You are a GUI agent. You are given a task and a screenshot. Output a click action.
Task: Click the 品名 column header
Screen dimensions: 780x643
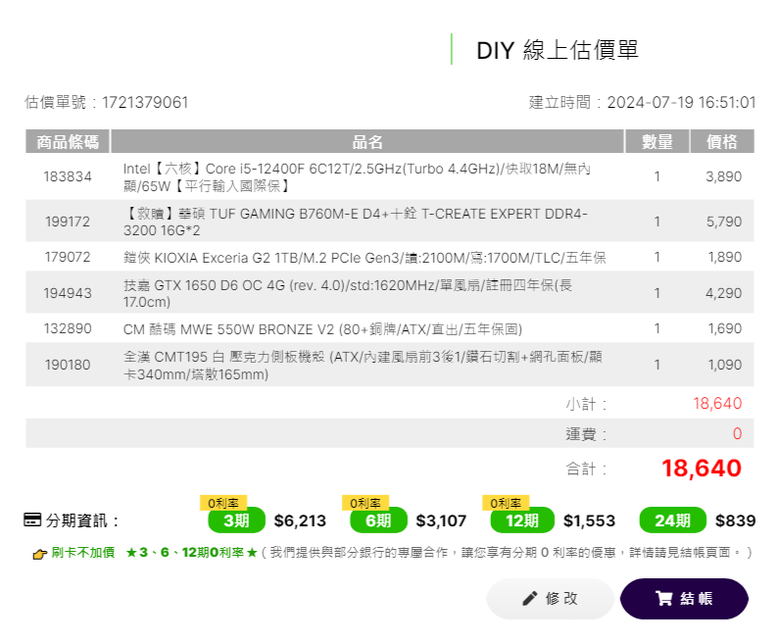tap(367, 141)
